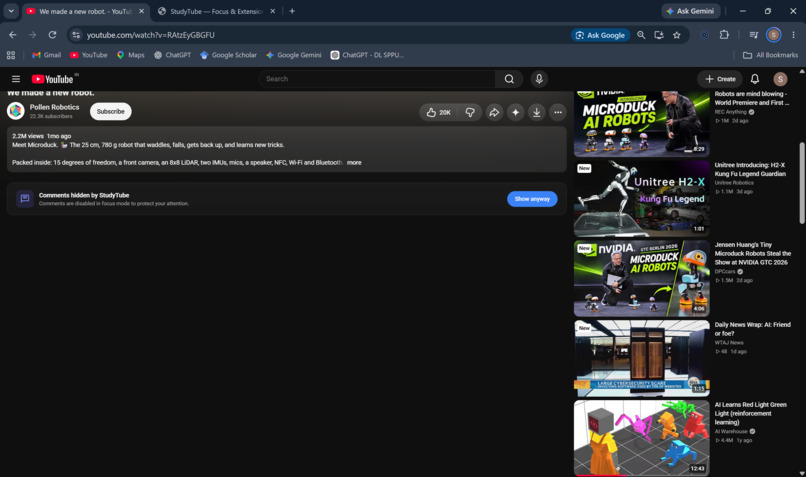
Task: Like the video with thumbs-up 20K
Action: click(x=438, y=112)
